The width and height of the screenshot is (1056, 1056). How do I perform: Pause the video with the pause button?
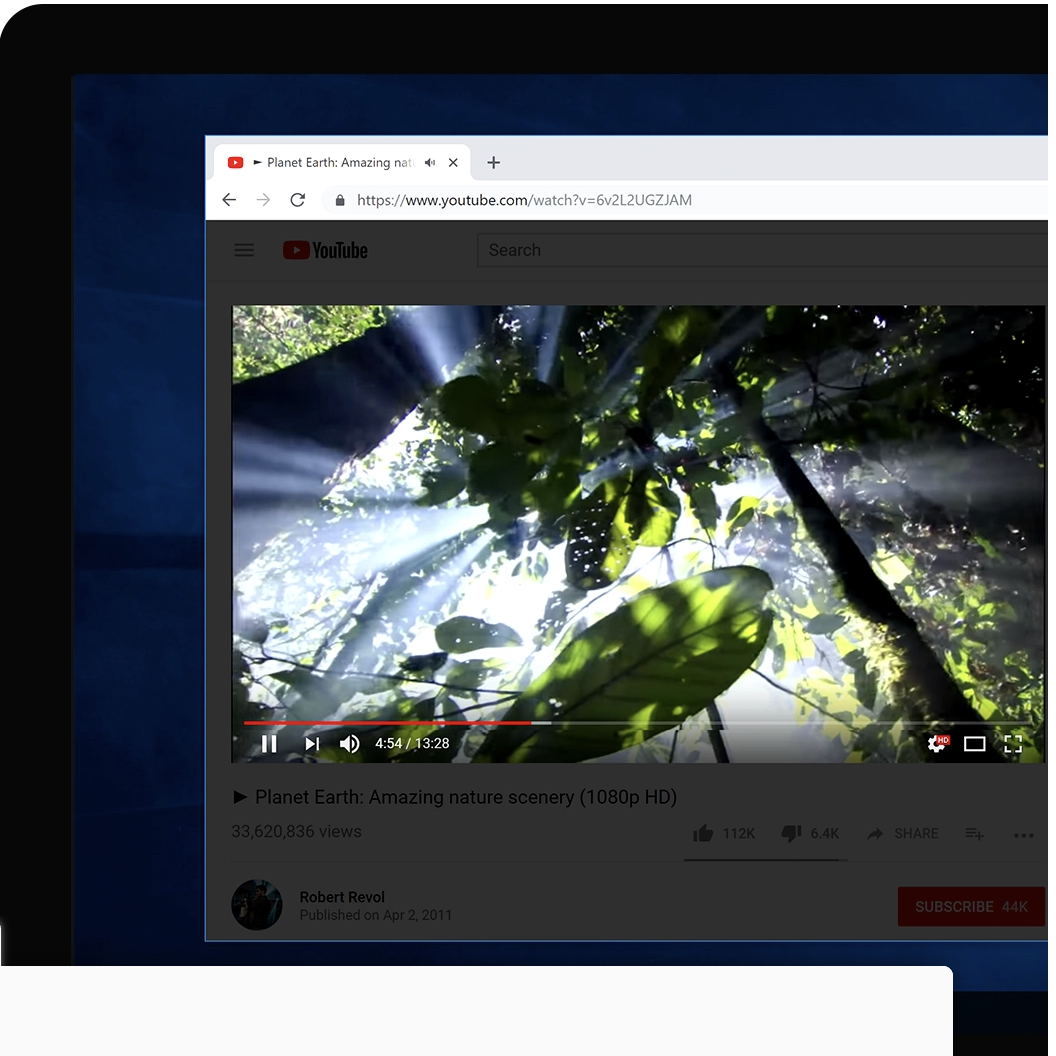pyautogui.click(x=269, y=744)
